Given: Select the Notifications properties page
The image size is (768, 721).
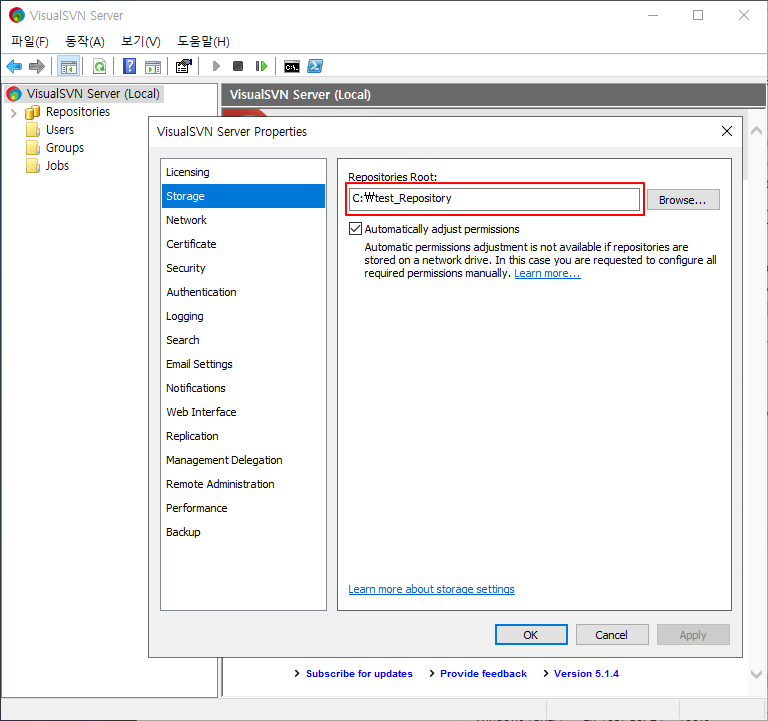Looking at the screenshot, I should coord(243,388).
